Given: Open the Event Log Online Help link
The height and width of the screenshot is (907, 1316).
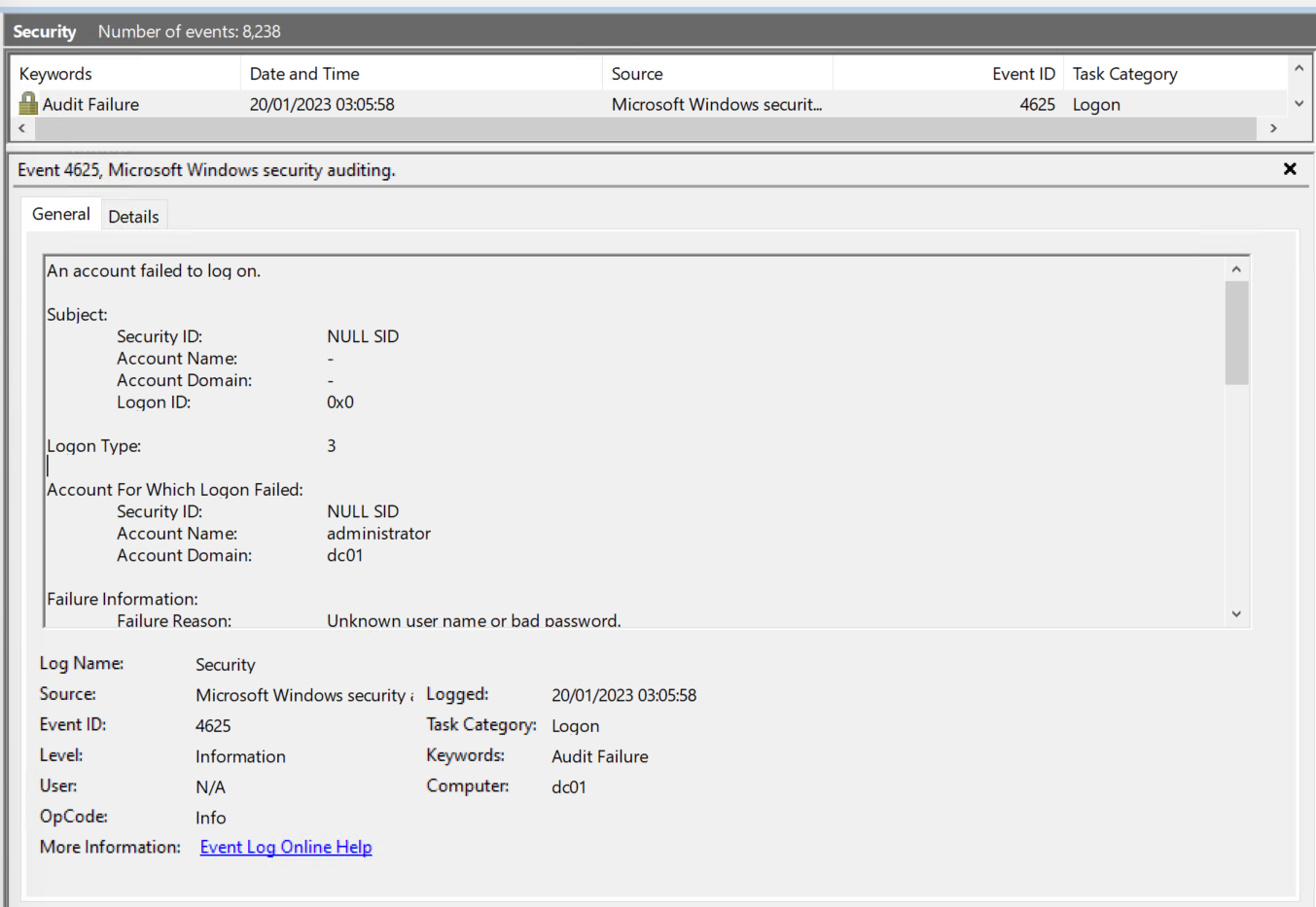Looking at the screenshot, I should [285, 847].
